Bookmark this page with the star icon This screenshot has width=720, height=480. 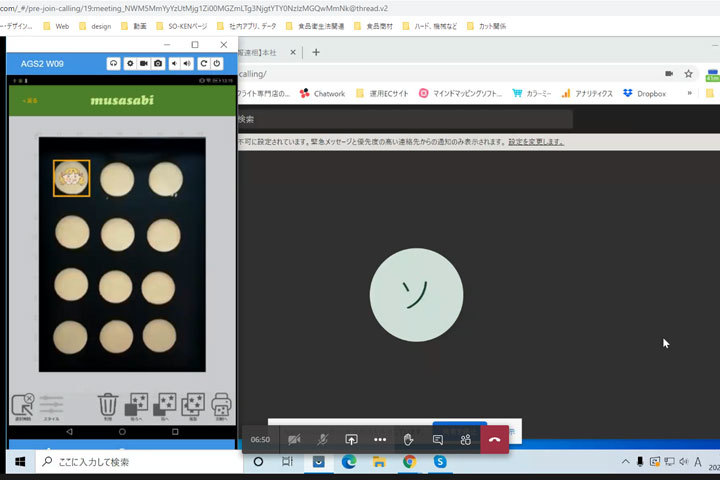coord(688,74)
